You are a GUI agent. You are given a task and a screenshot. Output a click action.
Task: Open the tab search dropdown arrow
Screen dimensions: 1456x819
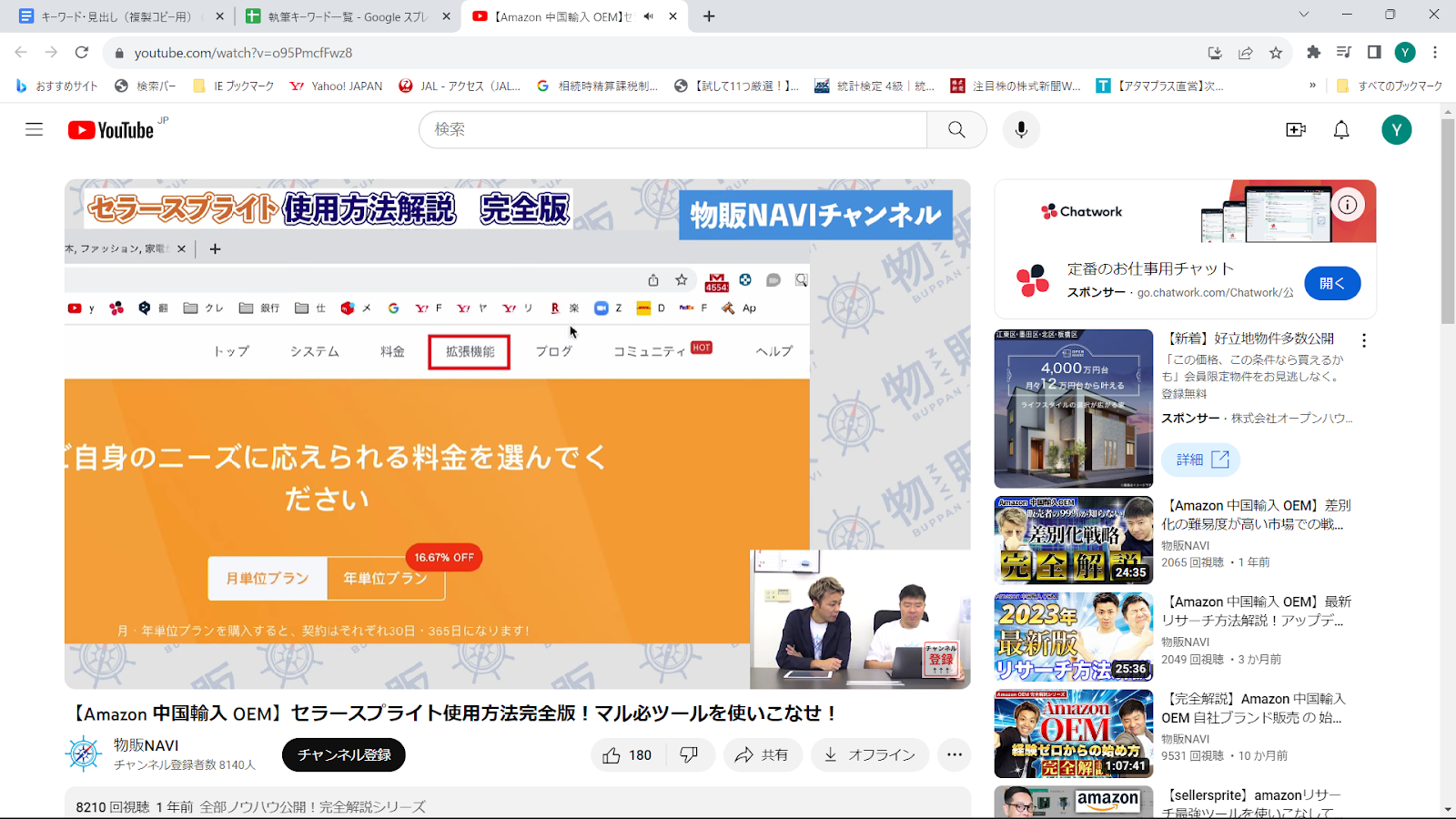pyautogui.click(x=1303, y=15)
